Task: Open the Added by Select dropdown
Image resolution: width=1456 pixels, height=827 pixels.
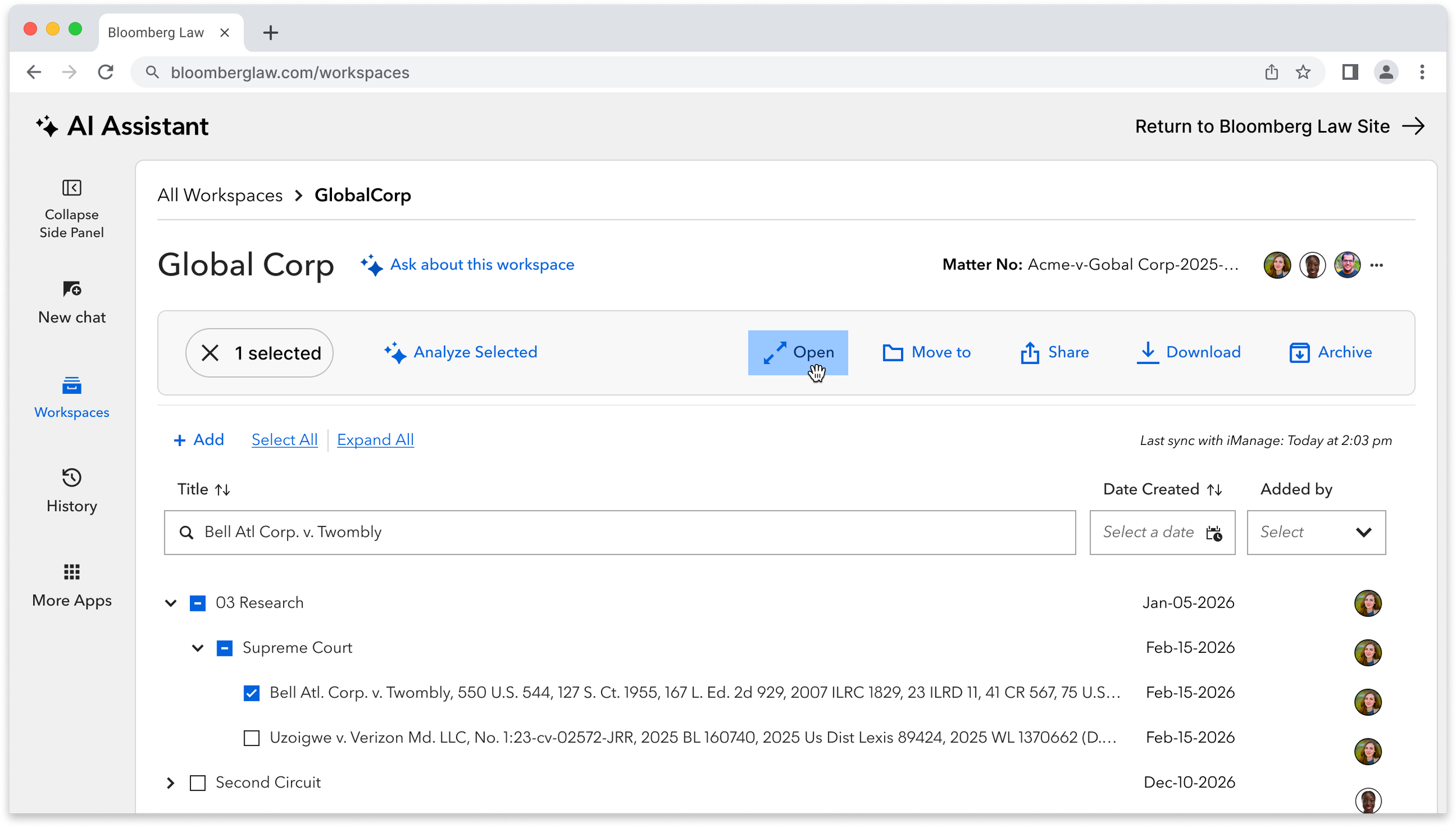Action: (1316, 532)
